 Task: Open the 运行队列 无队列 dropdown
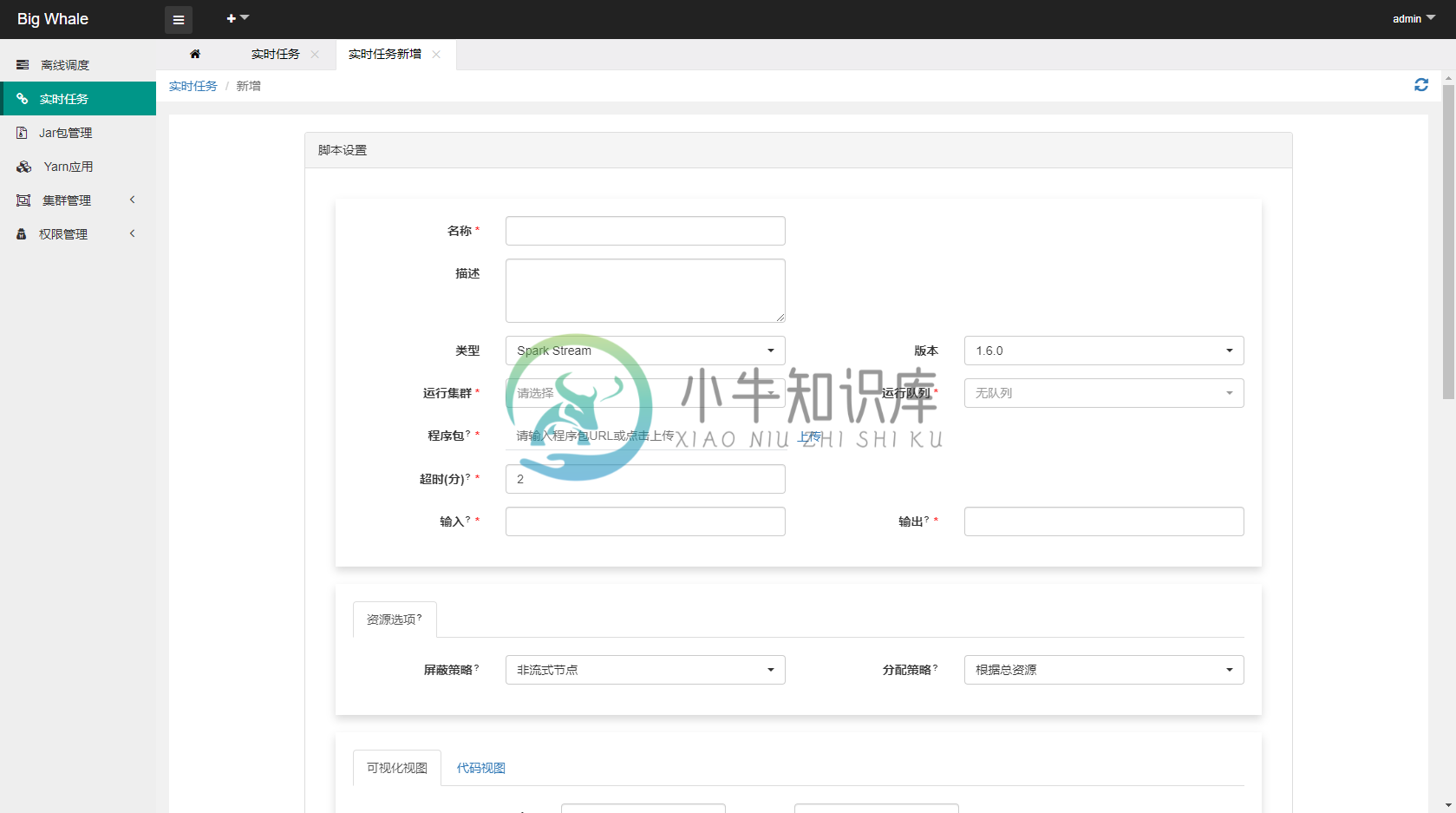tap(1104, 393)
